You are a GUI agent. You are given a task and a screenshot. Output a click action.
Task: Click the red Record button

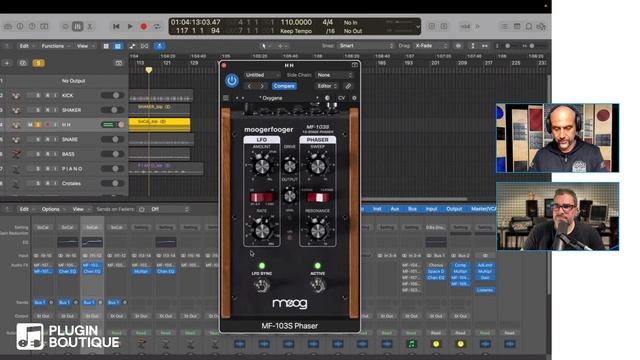pos(144,27)
